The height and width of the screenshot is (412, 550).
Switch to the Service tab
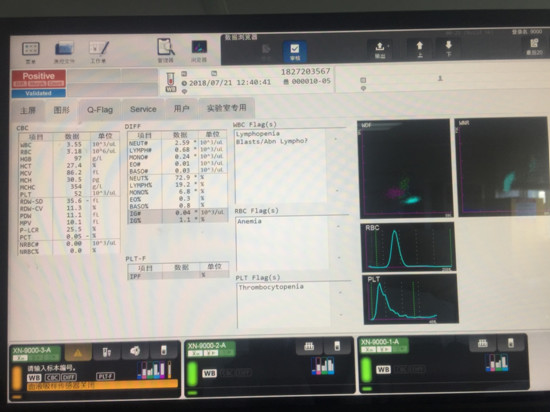tap(143, 109)
